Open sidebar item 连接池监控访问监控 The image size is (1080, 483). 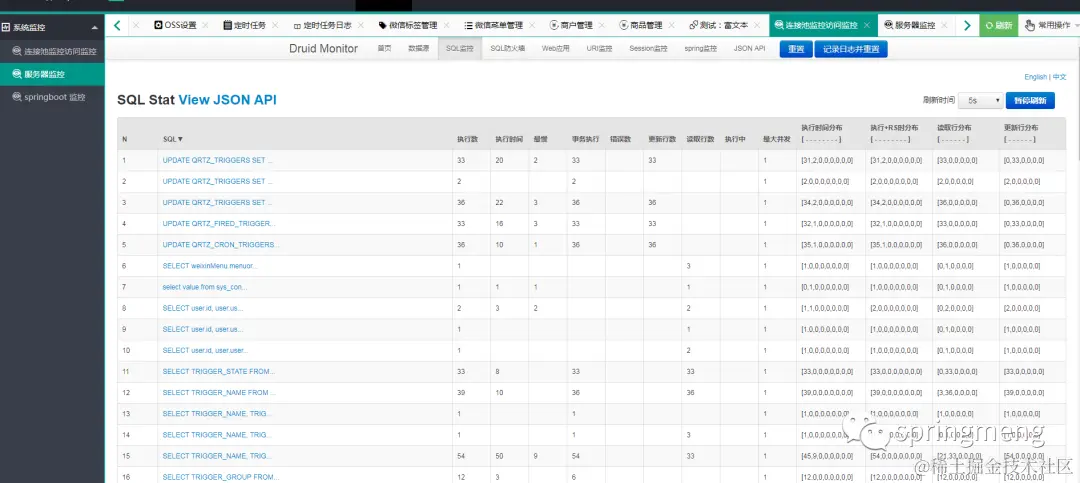52,52
